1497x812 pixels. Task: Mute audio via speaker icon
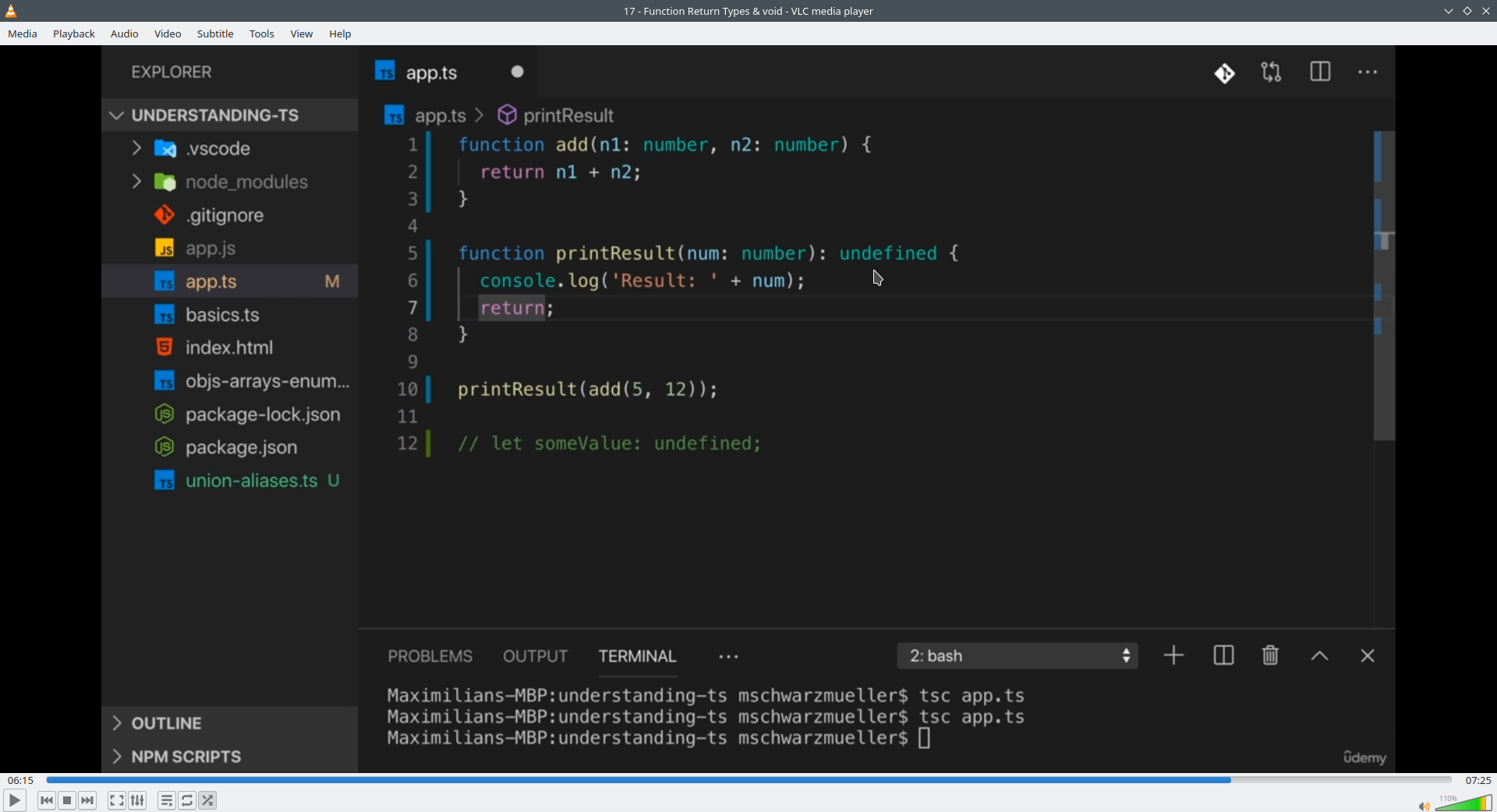pos(1424,806)
